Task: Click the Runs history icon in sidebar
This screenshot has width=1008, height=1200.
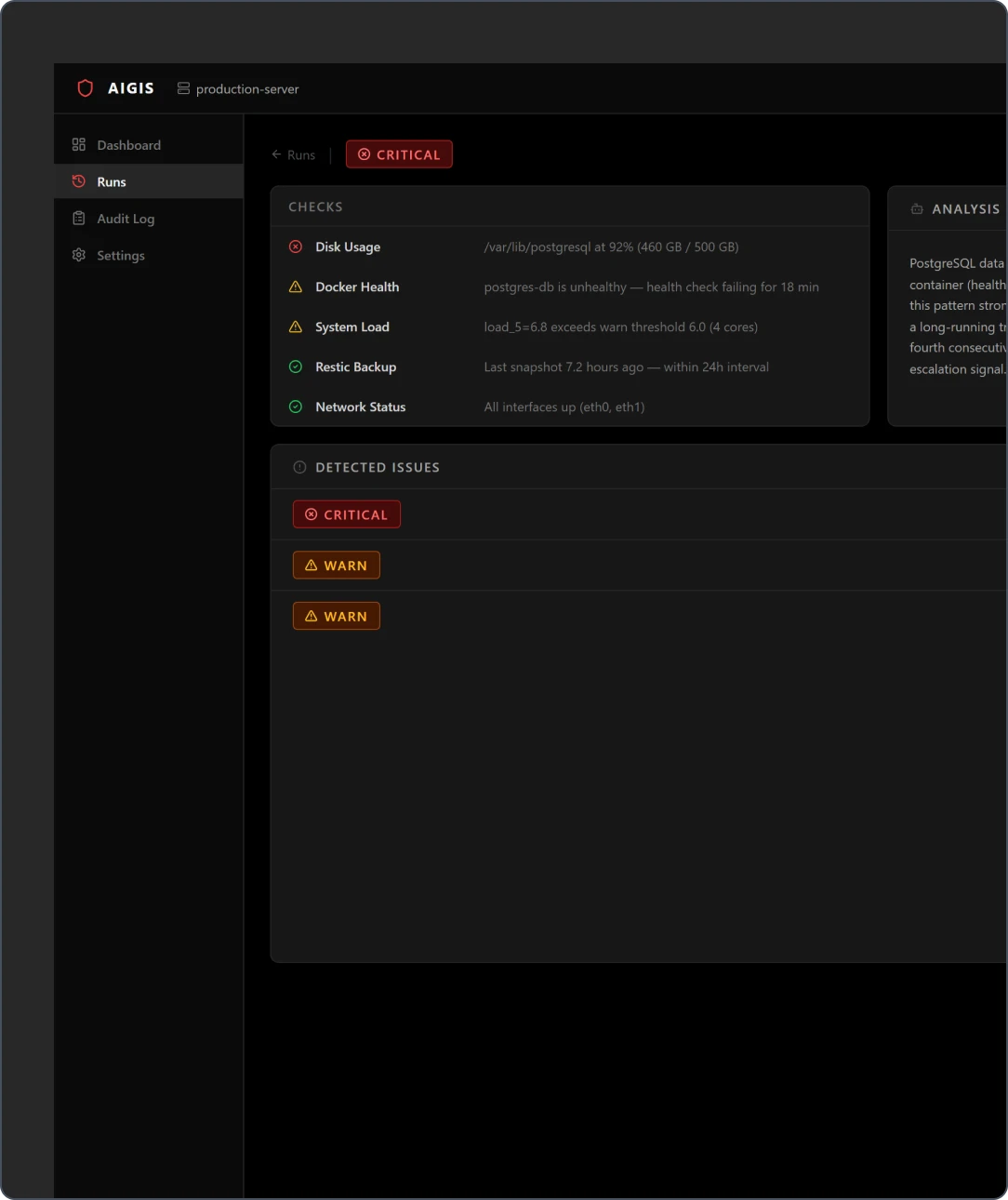Action: click(x=79, y=181)
